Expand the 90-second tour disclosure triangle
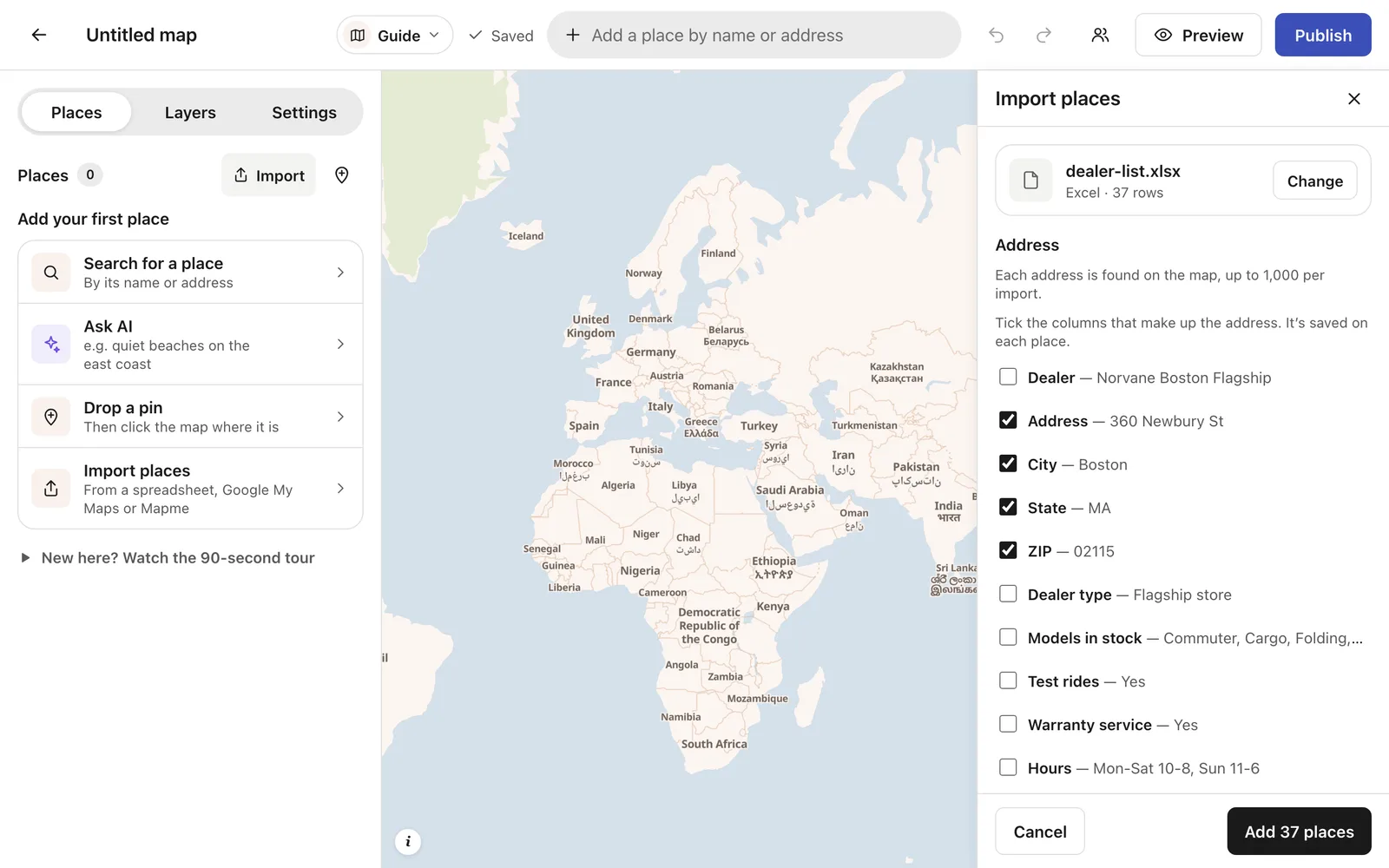This screenshot has width=1389, height=868. point(25,558)
